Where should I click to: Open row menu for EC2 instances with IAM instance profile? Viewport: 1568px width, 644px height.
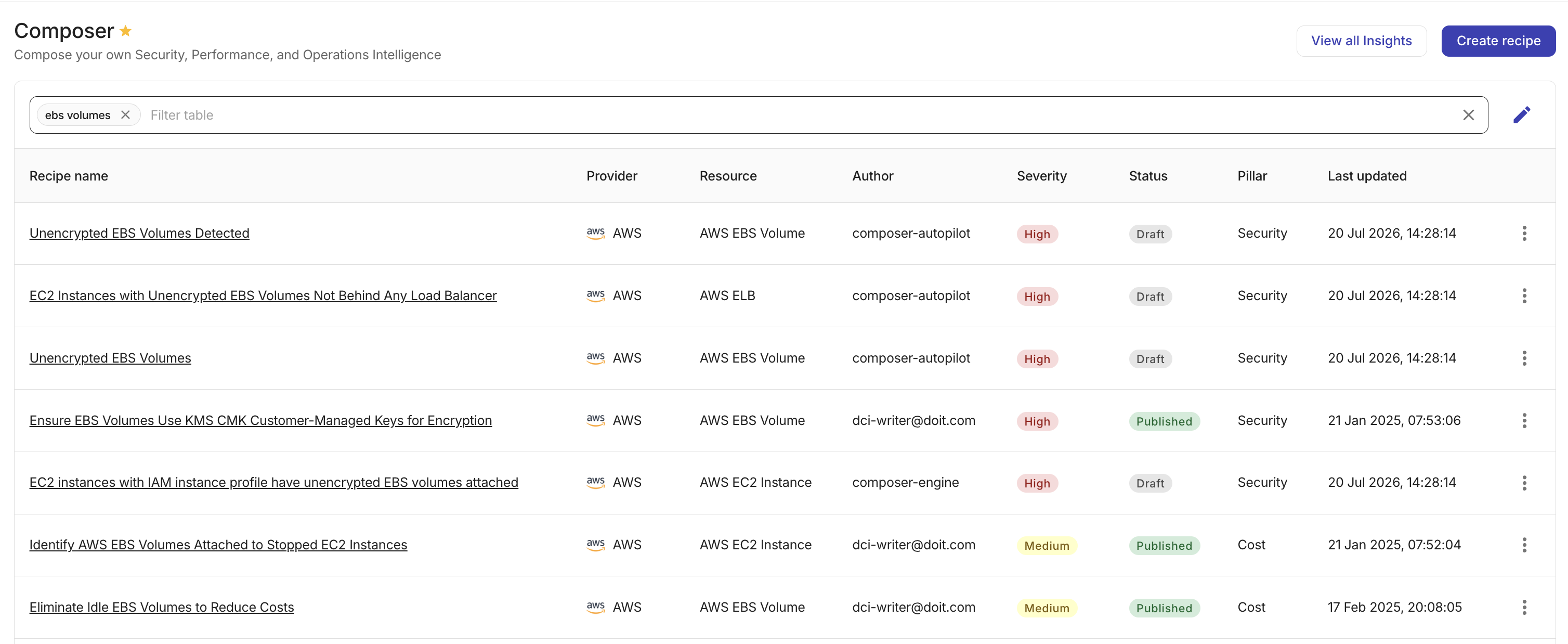pos(1524,483)
